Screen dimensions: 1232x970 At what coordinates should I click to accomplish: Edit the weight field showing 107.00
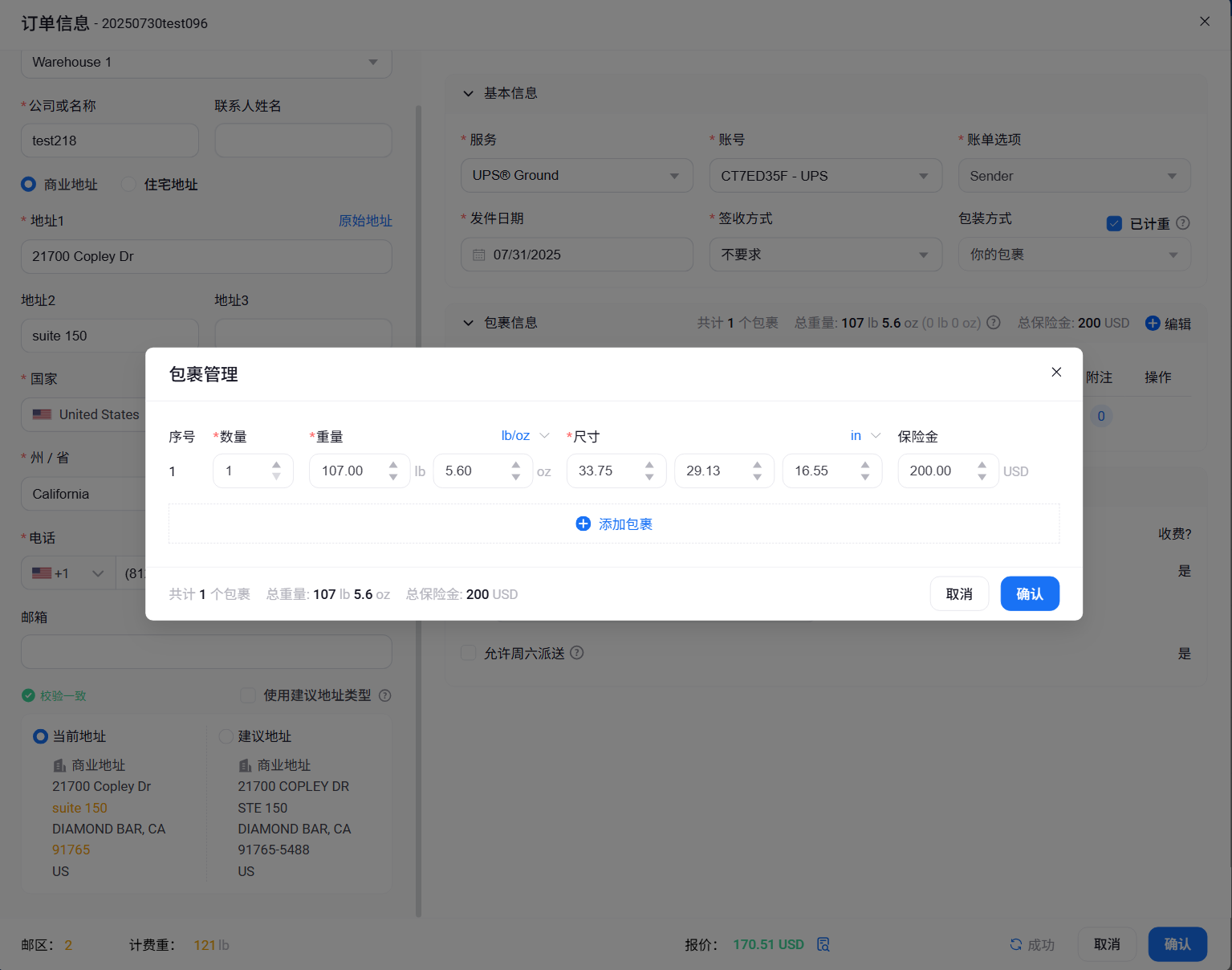tap(360, 471)
